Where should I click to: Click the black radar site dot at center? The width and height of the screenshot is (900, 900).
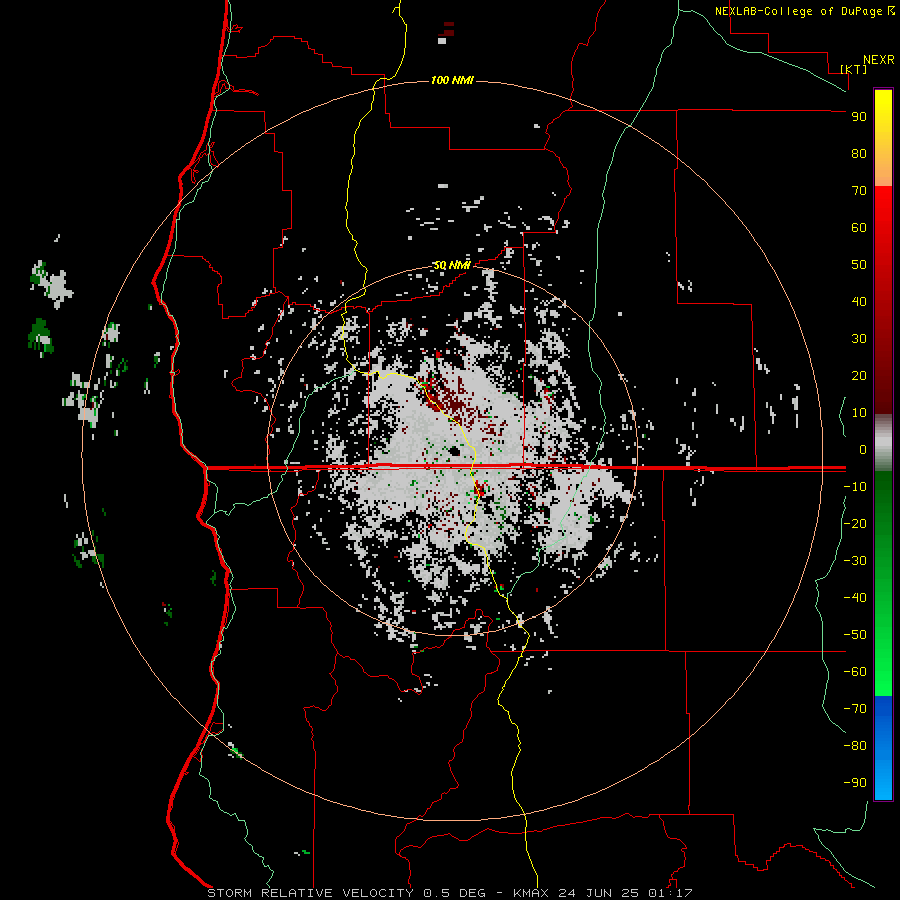tap(455, 451)
